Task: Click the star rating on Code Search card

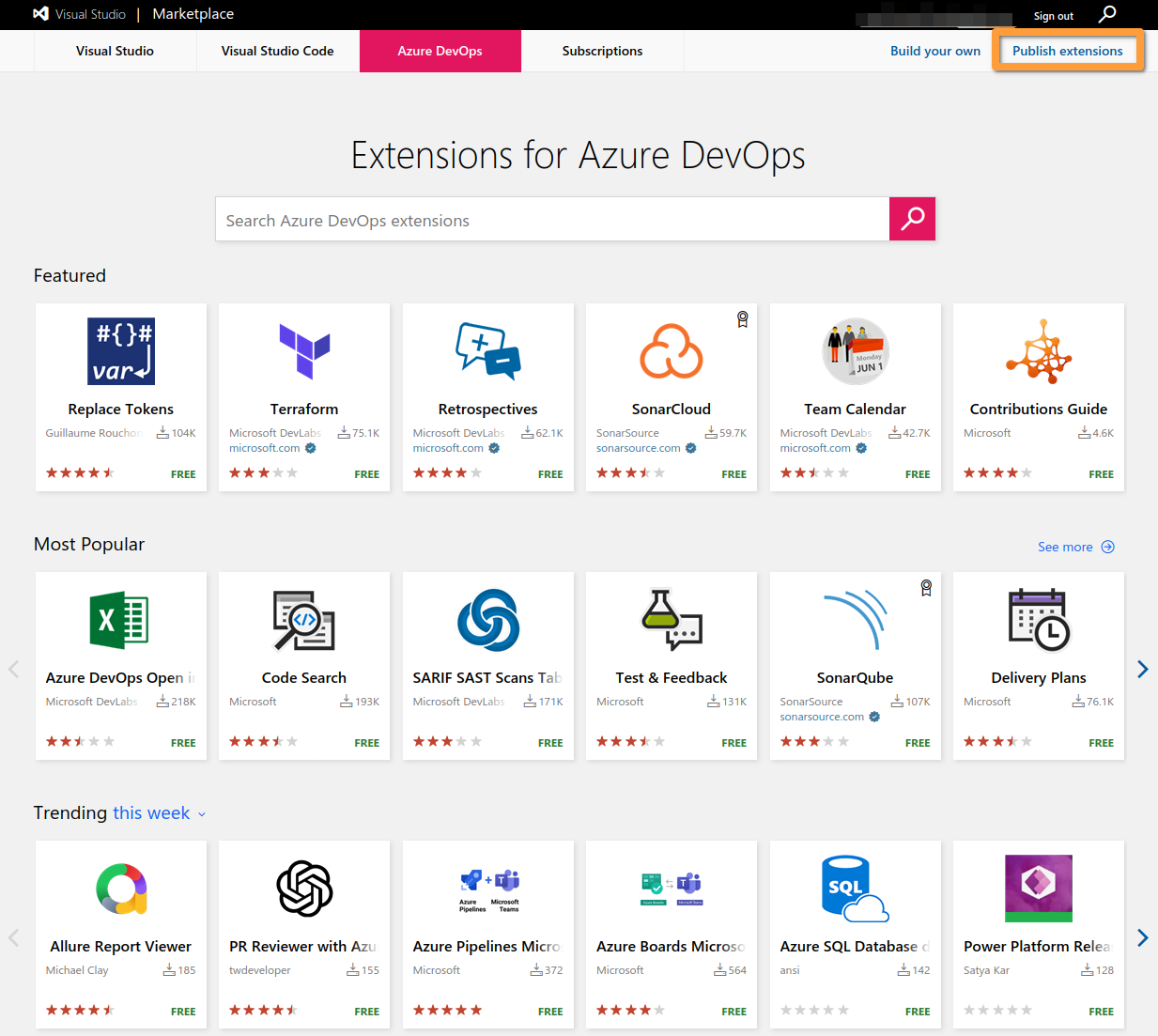Action: (264, 742)
